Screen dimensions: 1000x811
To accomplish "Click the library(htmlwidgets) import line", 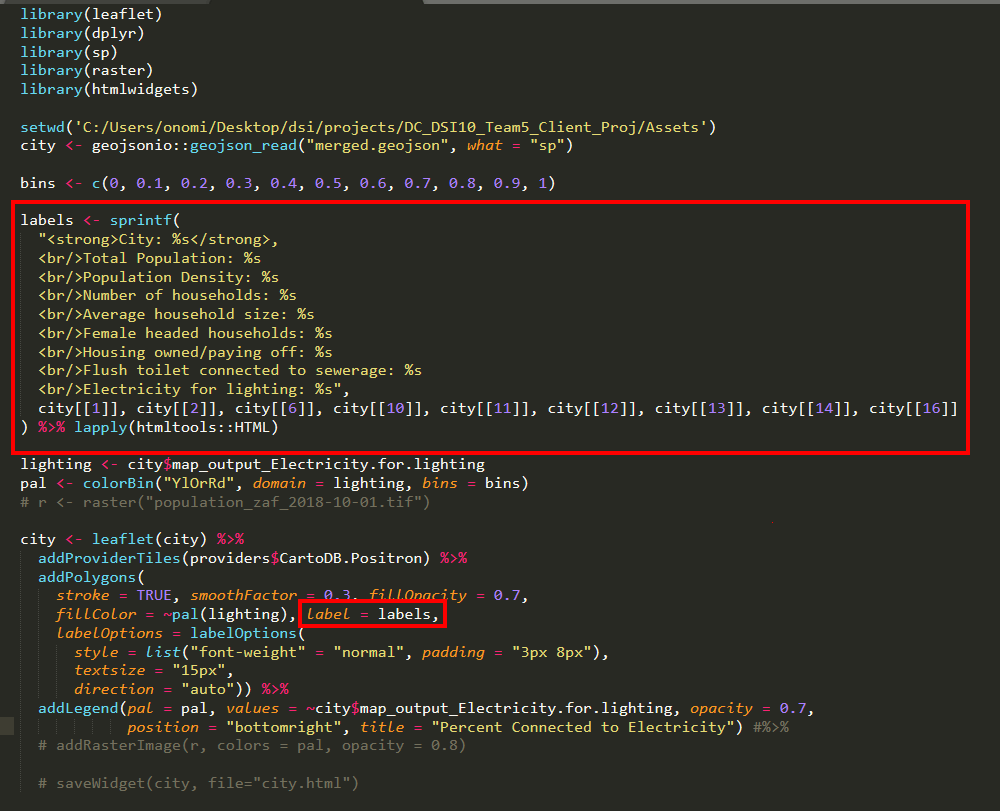I will pos(109,89).
